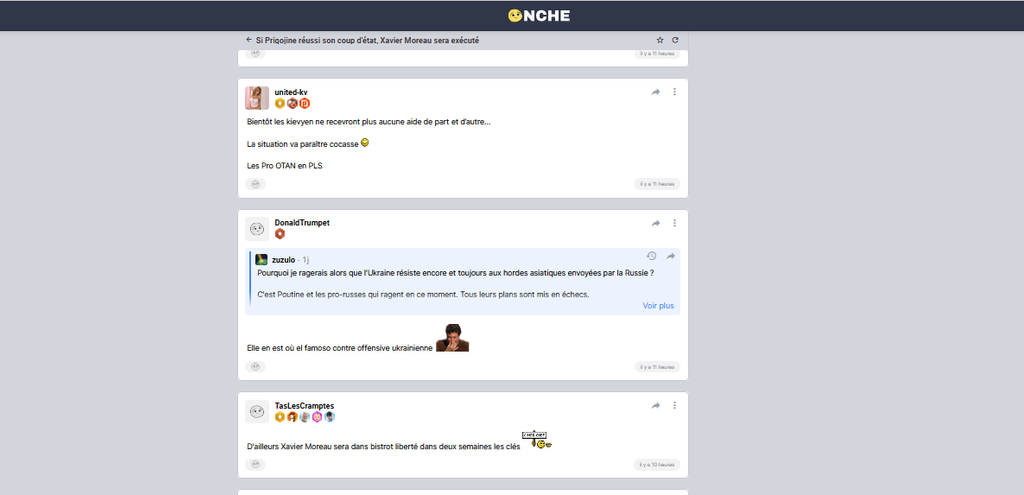
Task: Share DonaldTrumpet's post with the arrow icon
Action: [x=656, y=223]
